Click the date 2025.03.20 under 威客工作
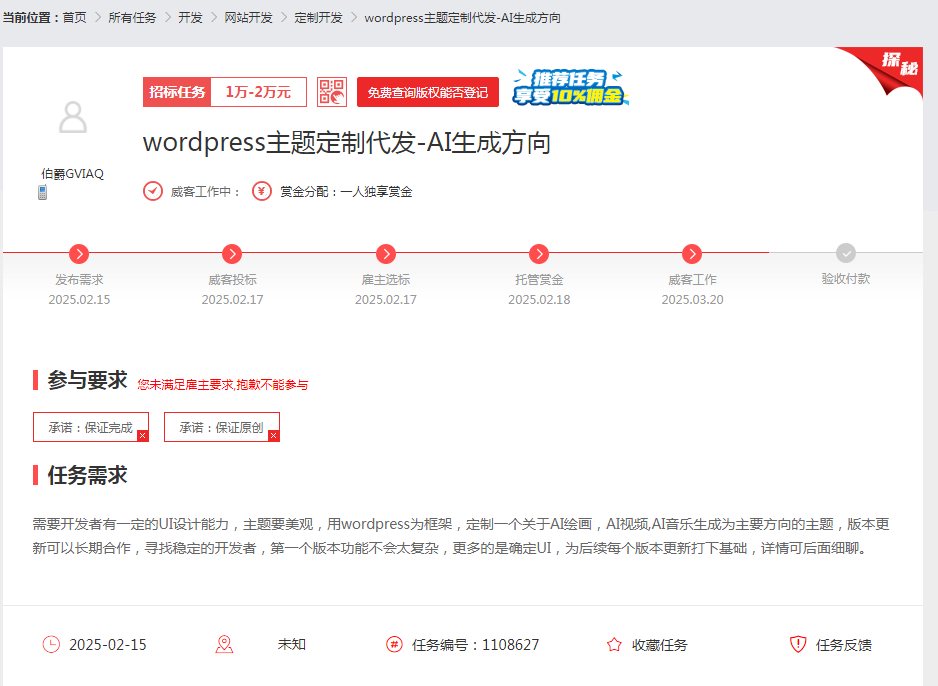The image size is (938, 686). [x=692, y=300]
